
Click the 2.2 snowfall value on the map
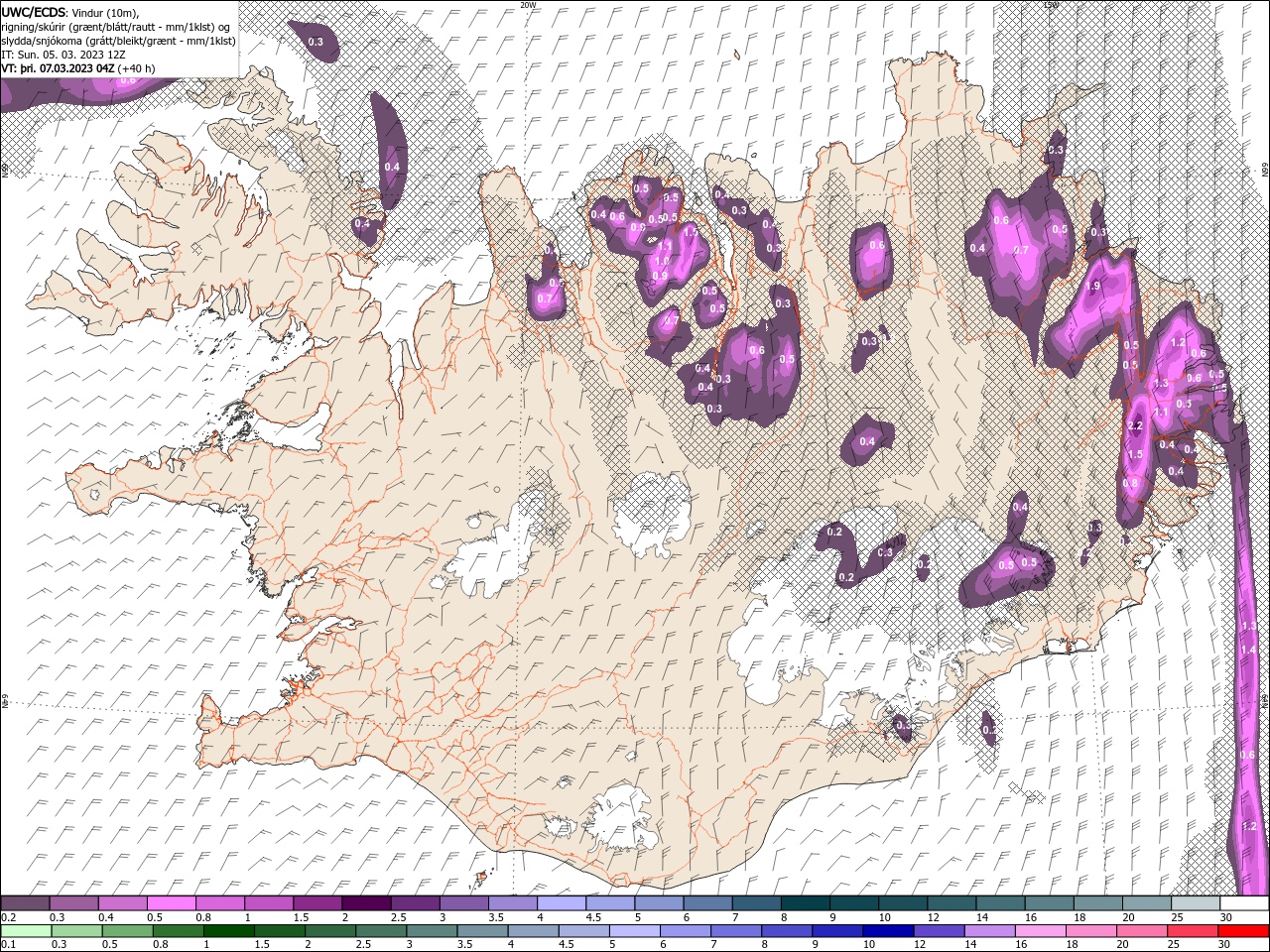coord(1136,425)
